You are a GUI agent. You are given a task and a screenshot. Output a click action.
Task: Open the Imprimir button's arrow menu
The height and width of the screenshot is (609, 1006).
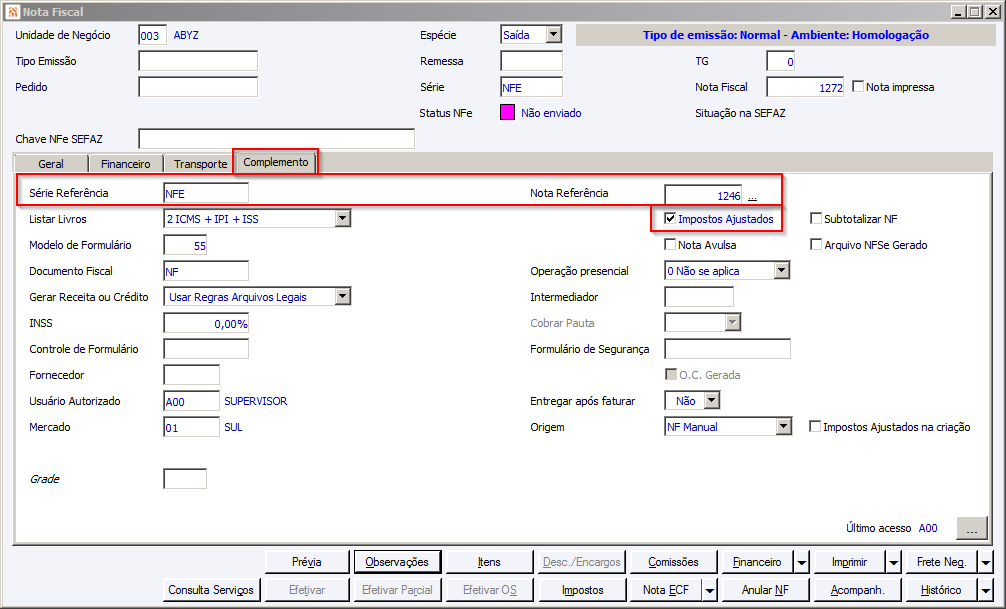(894, 562)
